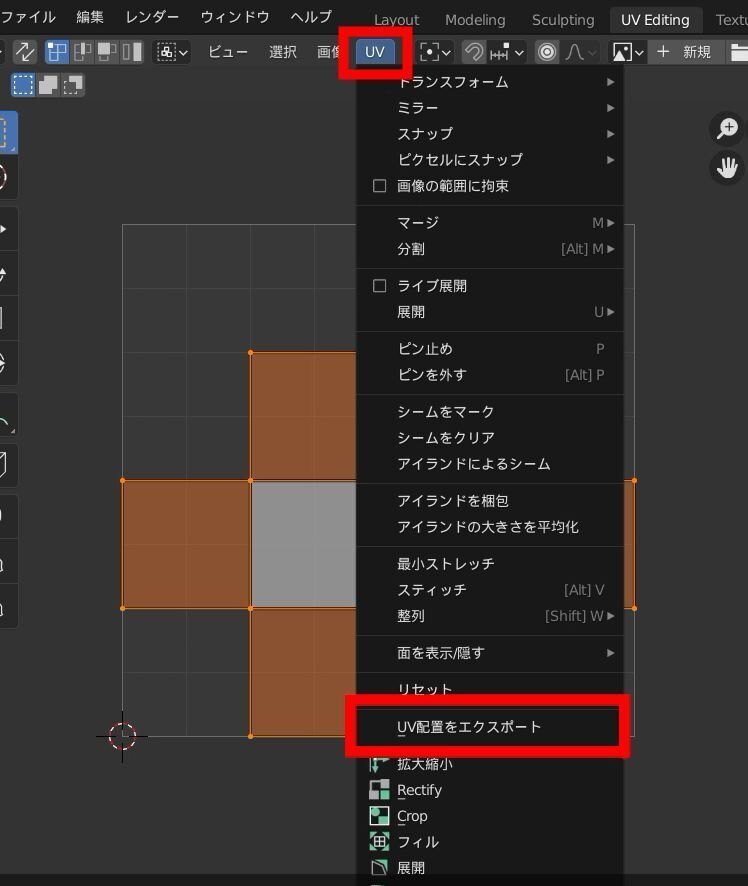Open the 展開 submenu with U shortcut
The image size is (748, 886).
click(490, 312)
